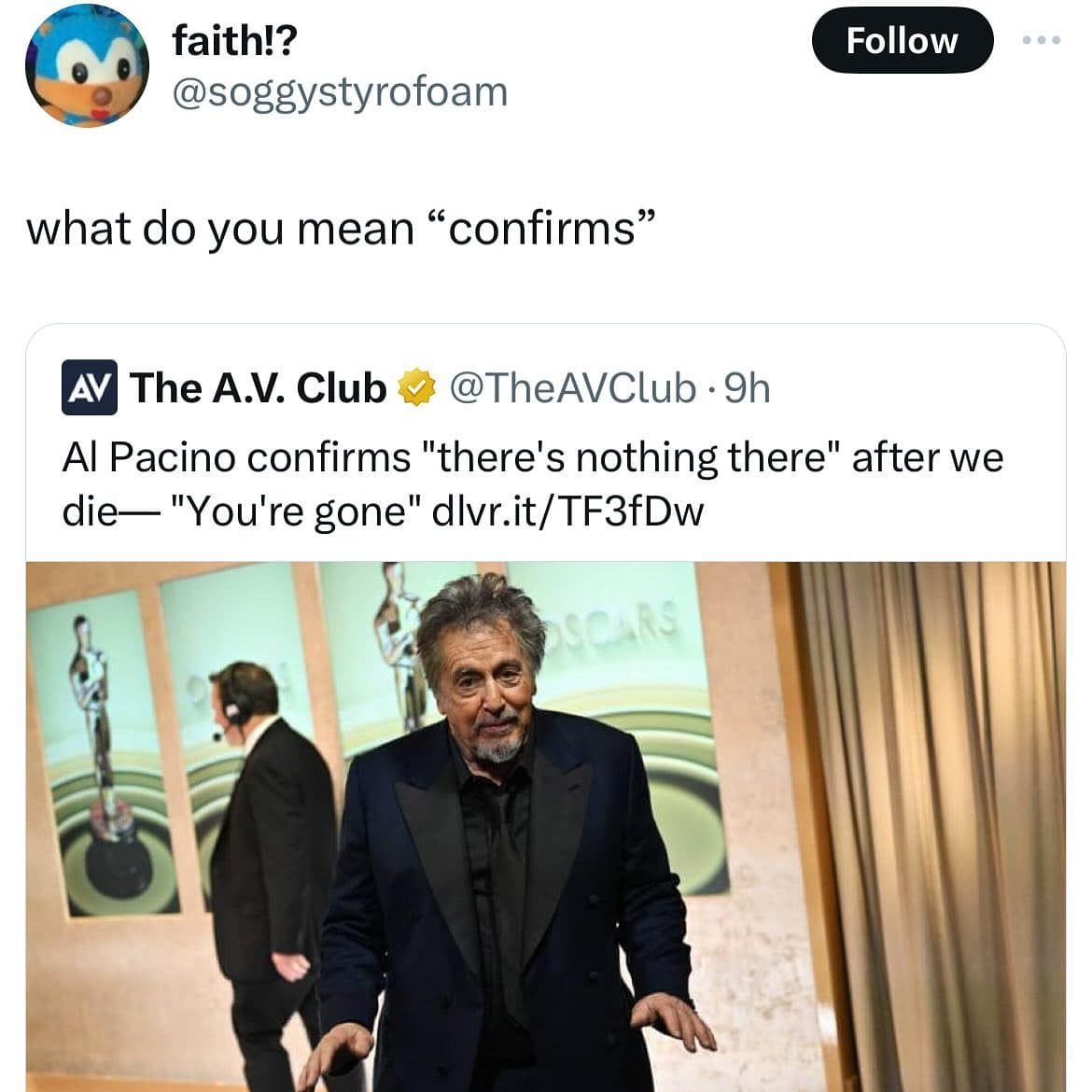
Task: Click The A.V. Club account name
Action: [258, 387]
